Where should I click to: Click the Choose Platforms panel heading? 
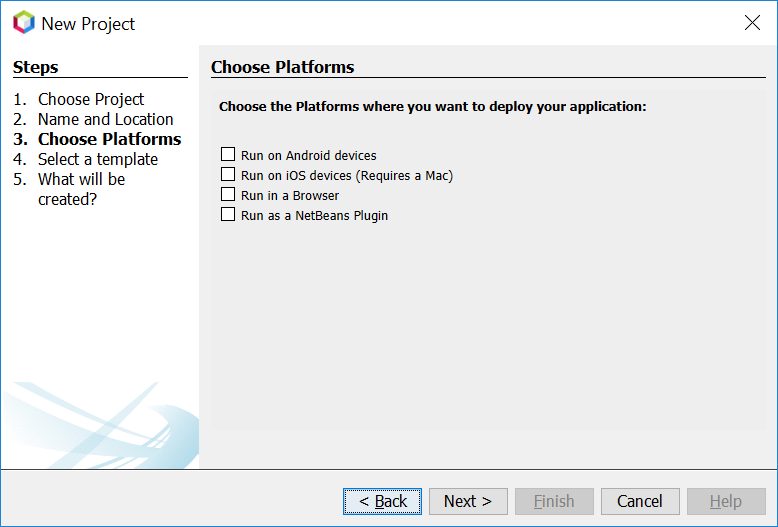coord(283,67)
